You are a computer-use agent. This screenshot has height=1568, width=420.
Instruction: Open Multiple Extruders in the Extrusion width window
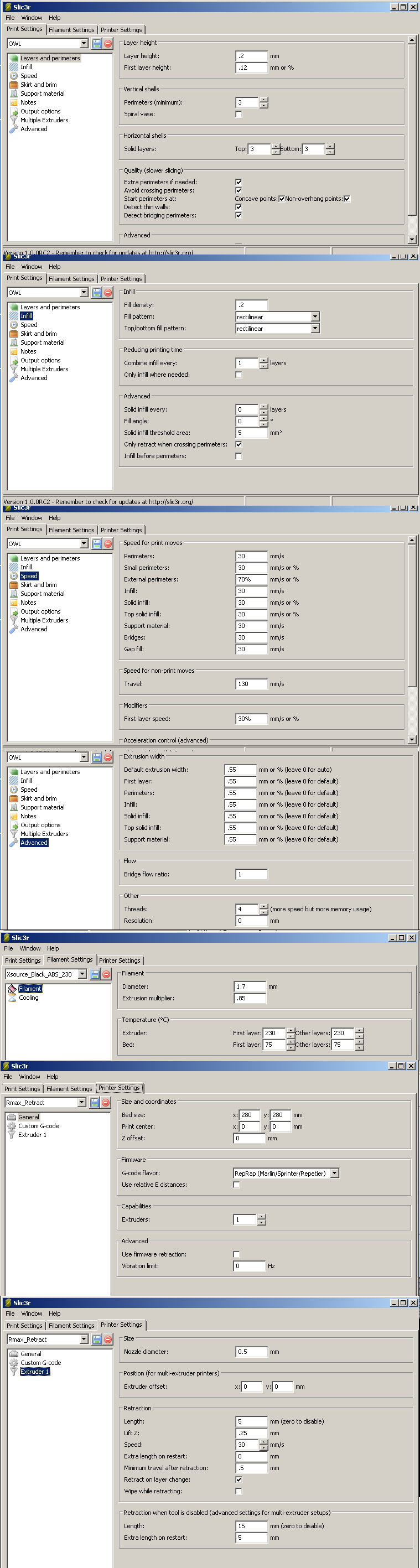pyautogui.click(x=44, y=834)
